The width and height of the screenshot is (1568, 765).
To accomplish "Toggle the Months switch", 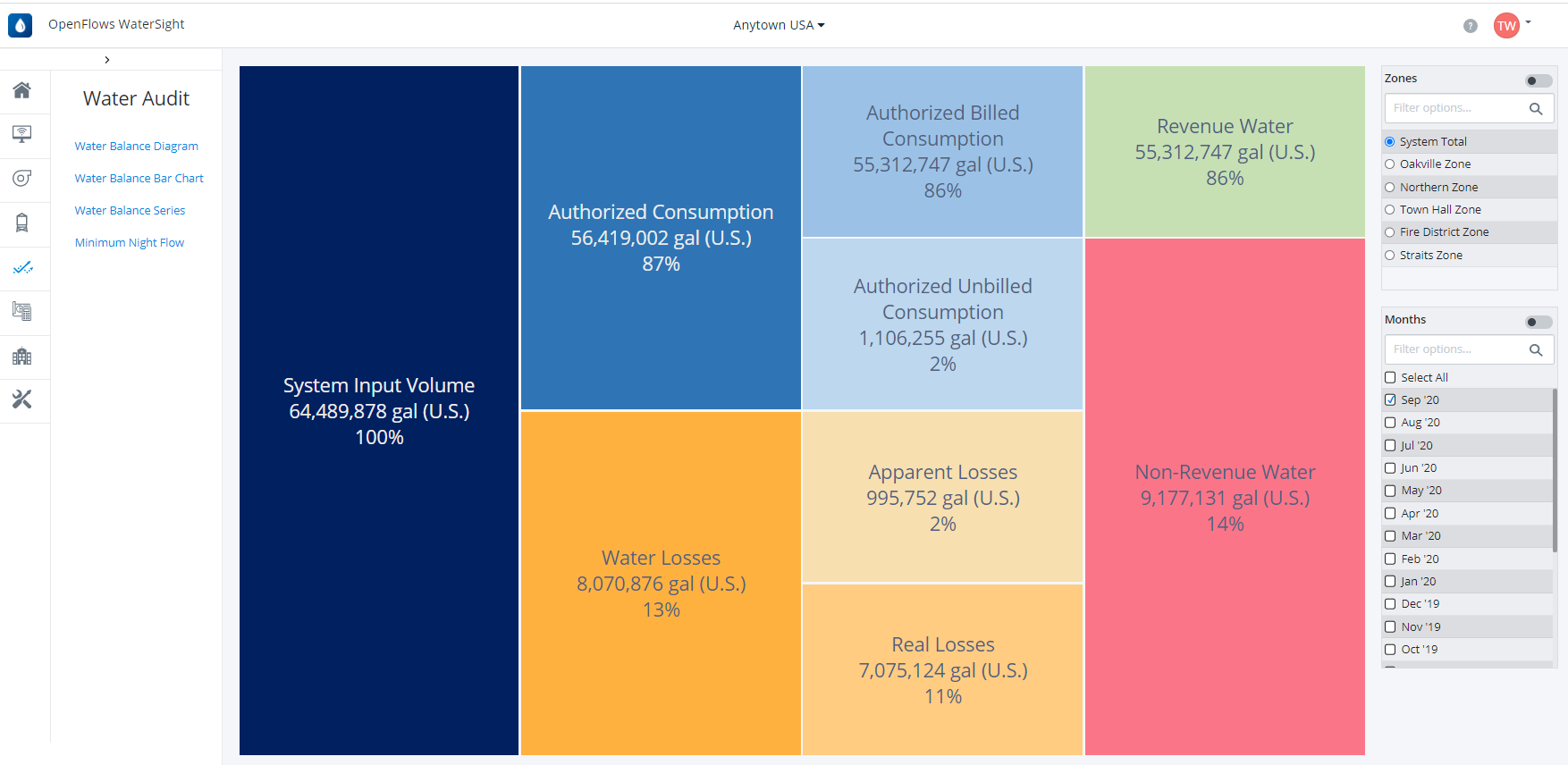I will (1538, 323).
